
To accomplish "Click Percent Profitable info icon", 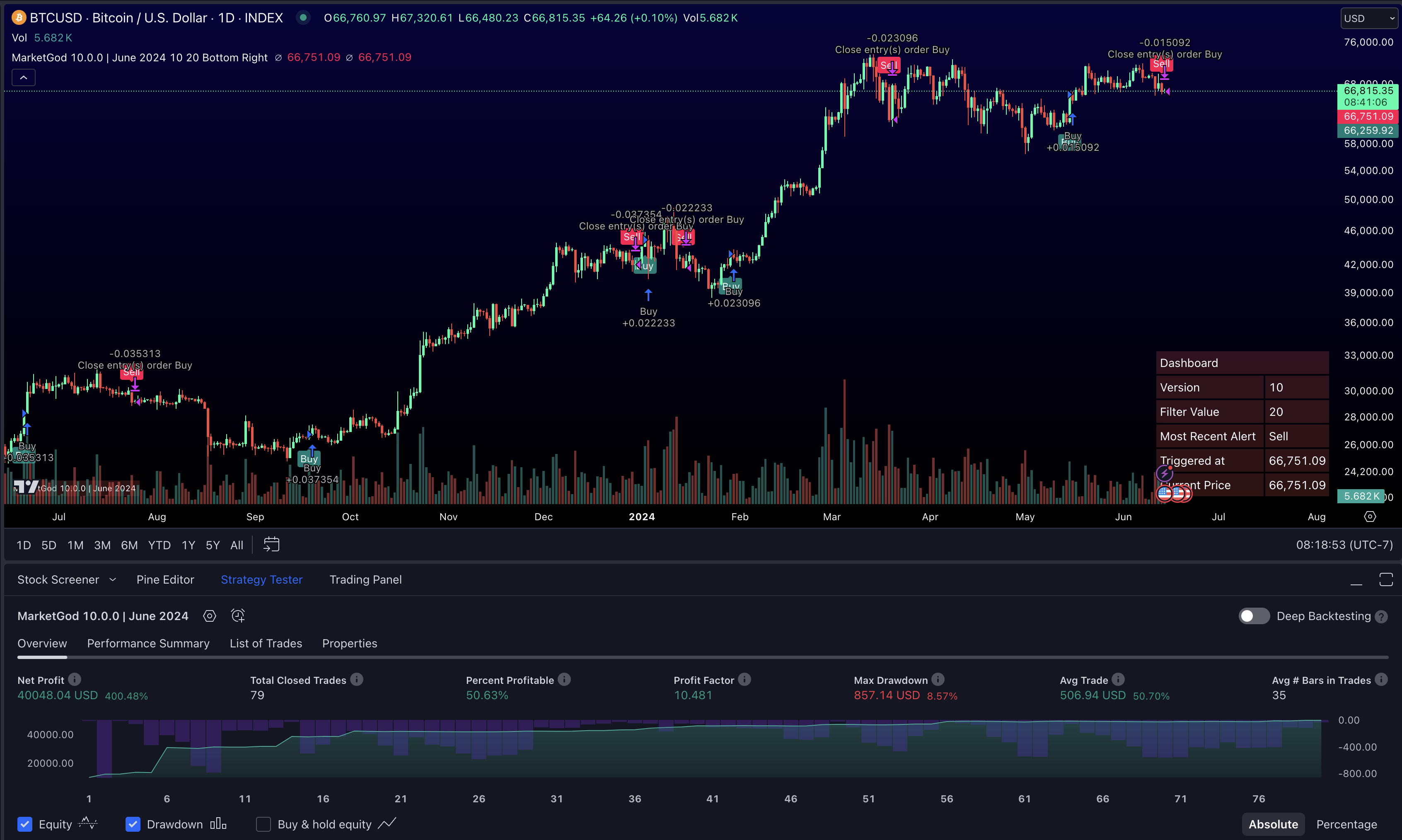I will pyautogui.click(x=564, y=679).
